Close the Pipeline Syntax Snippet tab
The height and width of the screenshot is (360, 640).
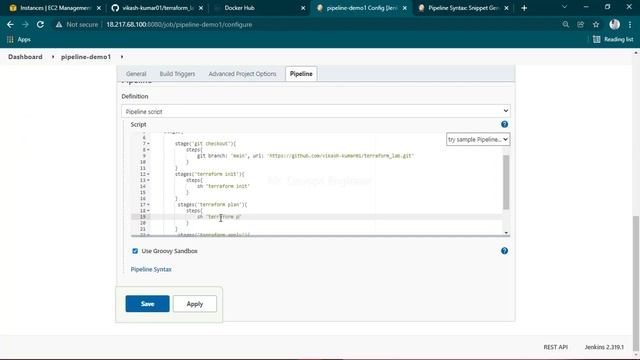coord(506,8)
